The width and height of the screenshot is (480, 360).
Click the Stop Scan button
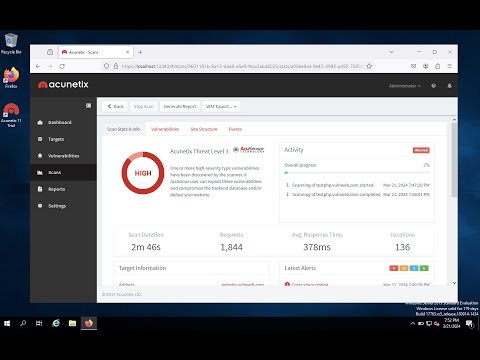144,106
